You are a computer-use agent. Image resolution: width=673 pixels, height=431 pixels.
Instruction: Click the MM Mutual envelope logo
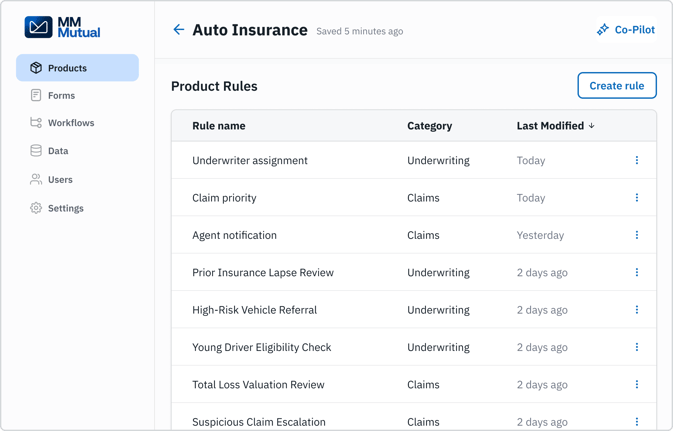point(39,27)
